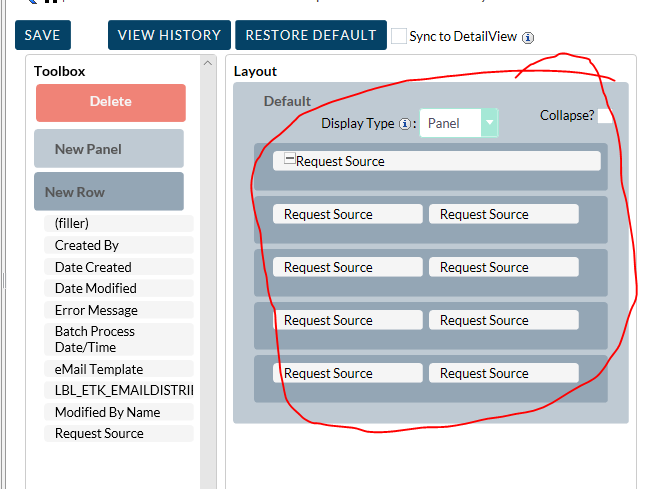Pick the Date Modified toolbox field
Screen dimensions: 650x489
coord(119,288)
